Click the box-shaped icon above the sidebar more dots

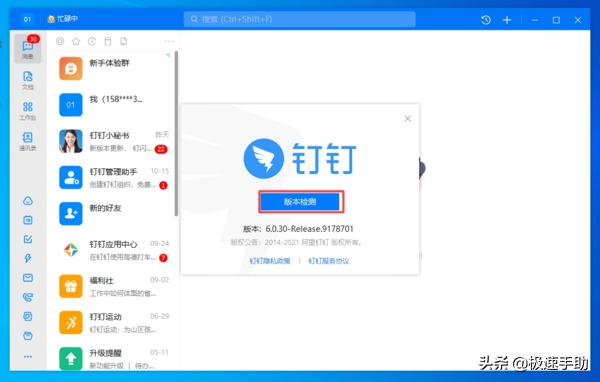[28, 336]
